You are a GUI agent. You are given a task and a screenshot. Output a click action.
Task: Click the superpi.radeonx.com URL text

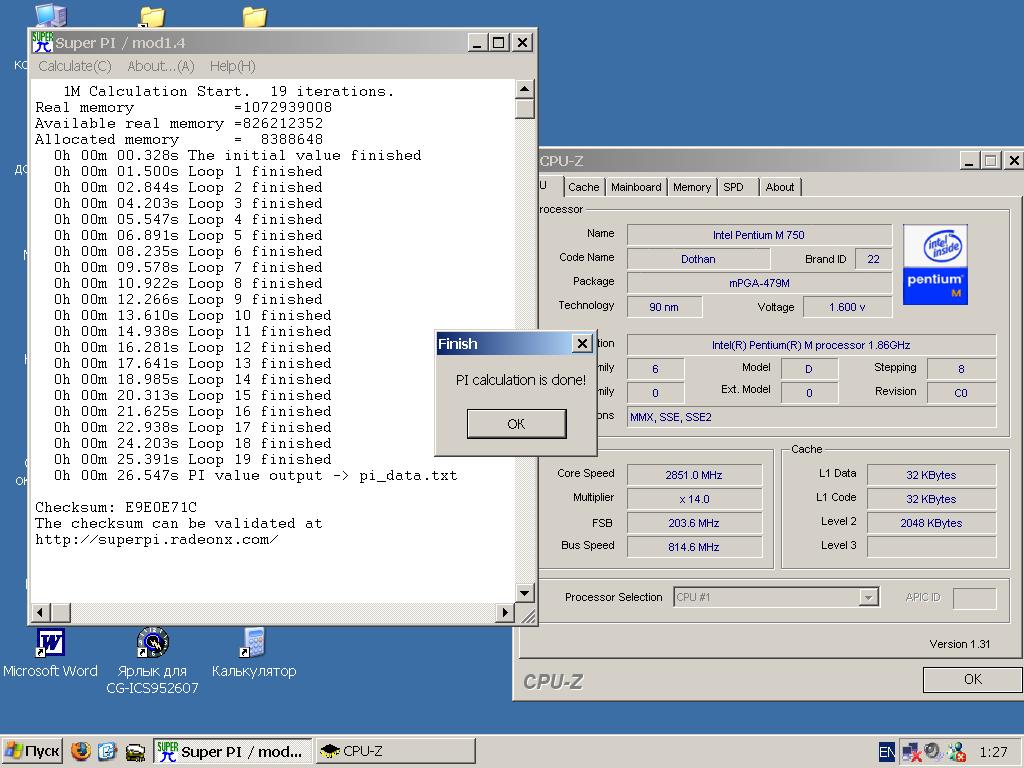pyautogui.click(x=157, y=539)
